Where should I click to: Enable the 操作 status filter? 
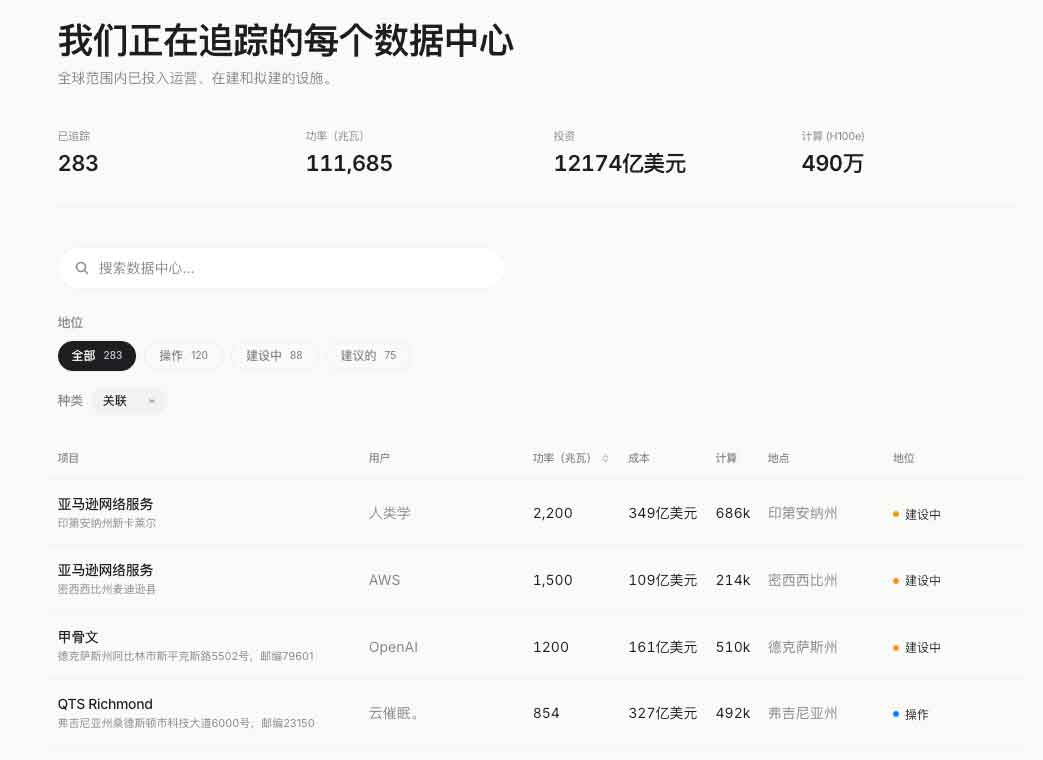tap(183, 355)
